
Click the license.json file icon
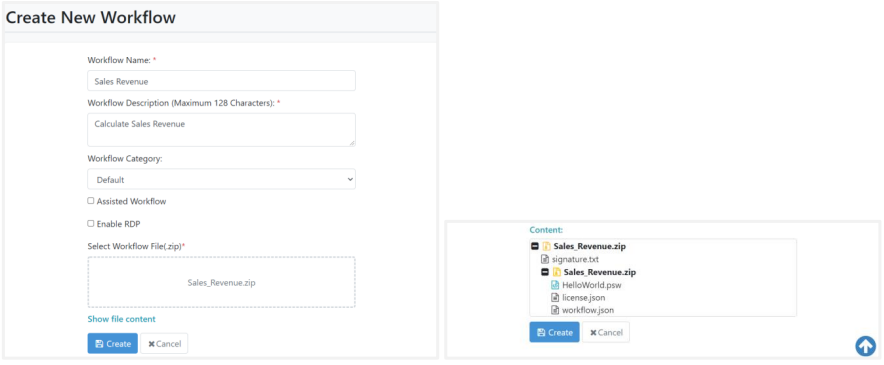(x=555, y=297)
